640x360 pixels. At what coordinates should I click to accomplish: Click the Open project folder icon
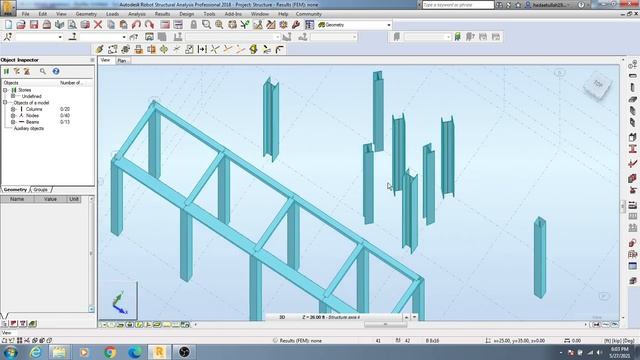tap(21, 25)
